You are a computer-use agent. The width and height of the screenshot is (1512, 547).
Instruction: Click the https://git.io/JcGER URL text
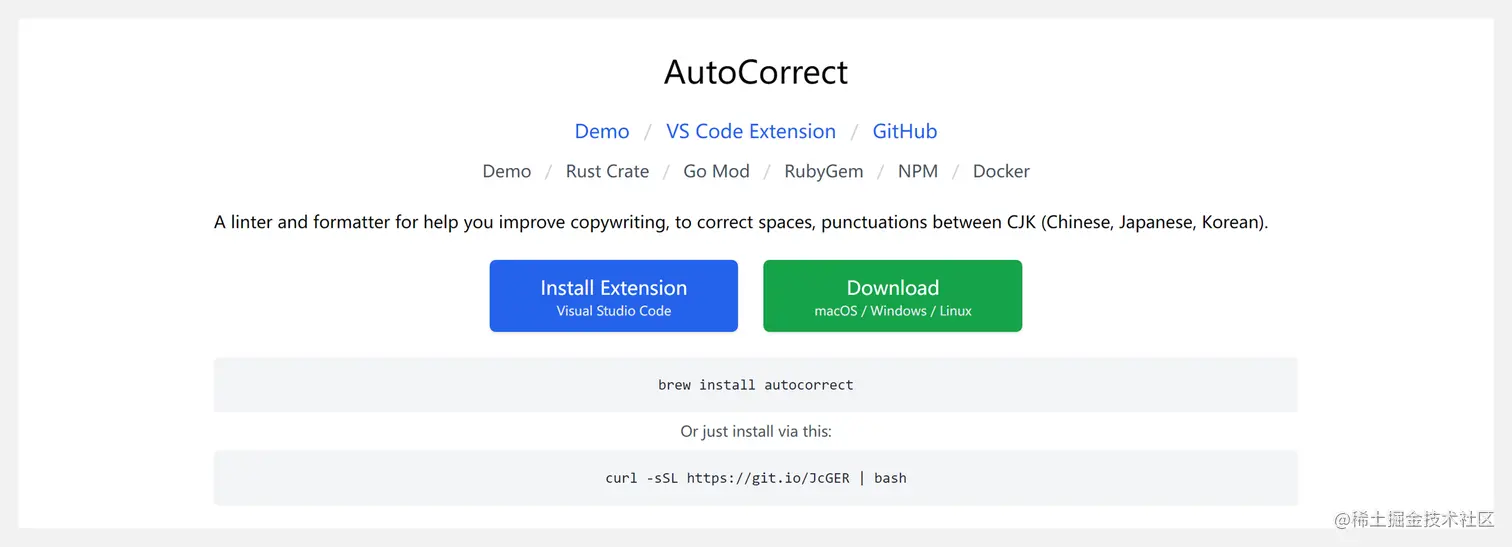(768, 478)
